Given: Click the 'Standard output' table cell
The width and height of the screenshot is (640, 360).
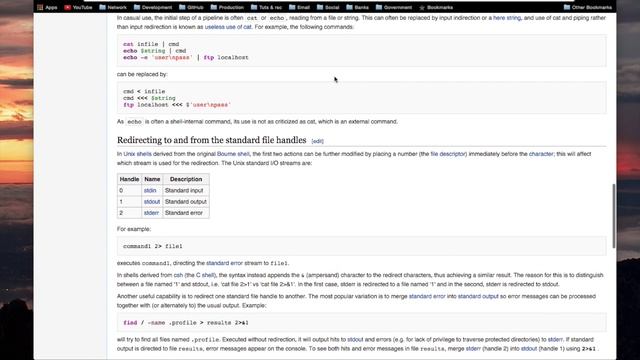Looking at the screenshot, I should [x=186, y=202].
